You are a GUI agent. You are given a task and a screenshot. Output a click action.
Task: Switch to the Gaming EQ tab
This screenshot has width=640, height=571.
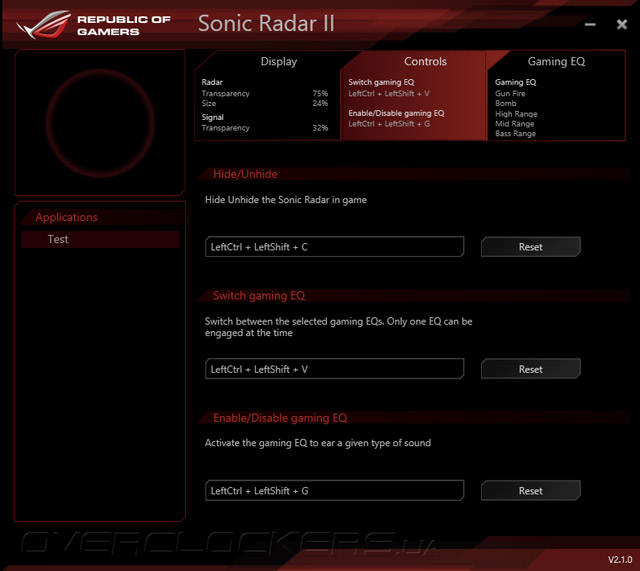(x=556, y=95)
